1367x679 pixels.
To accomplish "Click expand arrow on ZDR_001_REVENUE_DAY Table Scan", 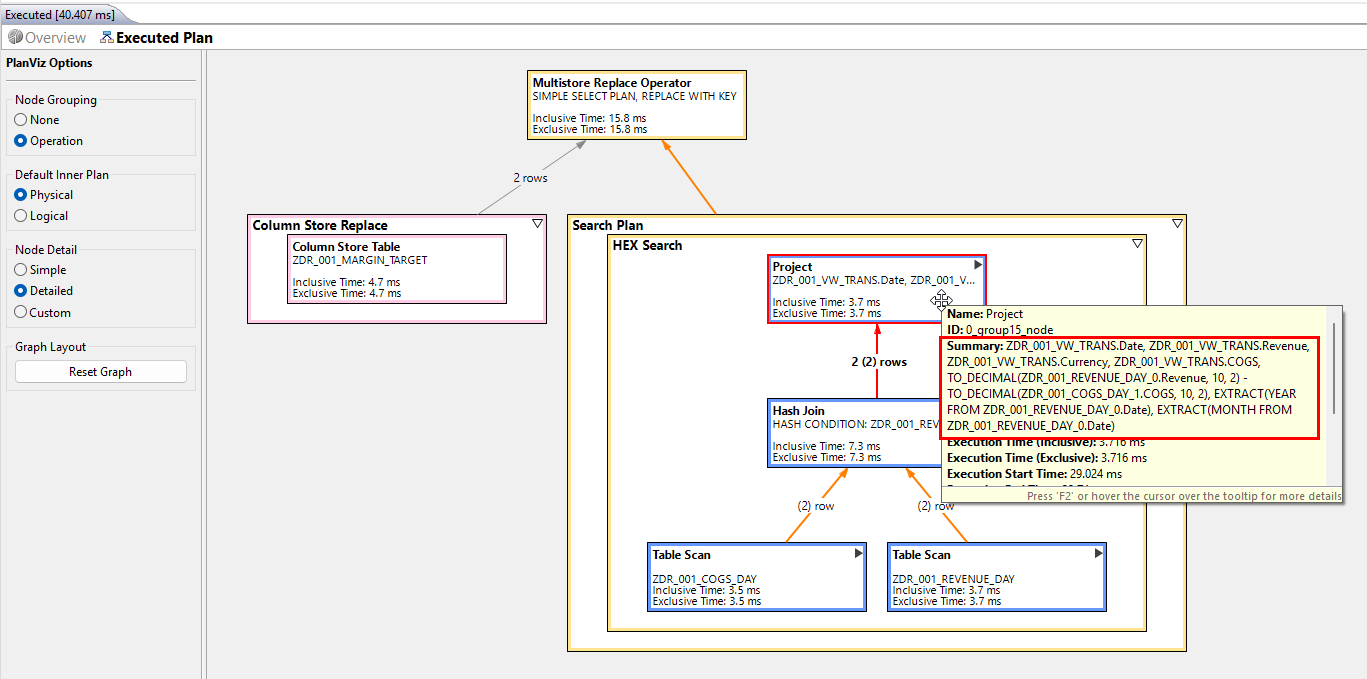I will (x=1098, y=552).
